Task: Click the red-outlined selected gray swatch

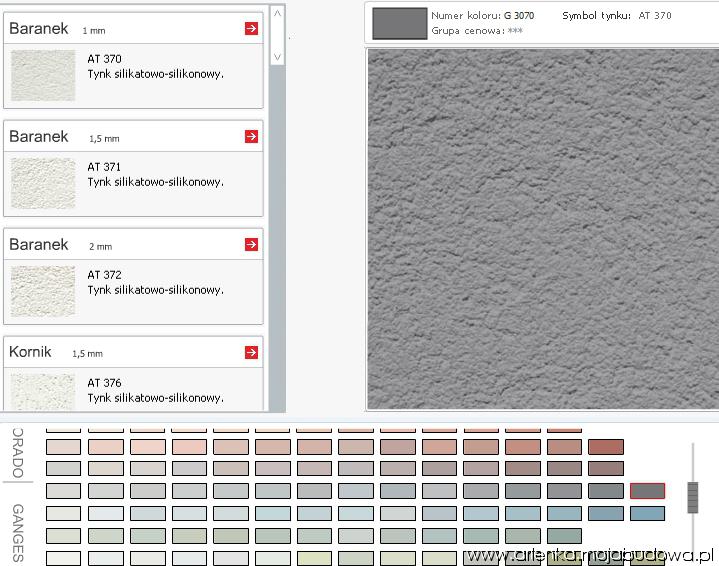Action: [x=647, y=491]
